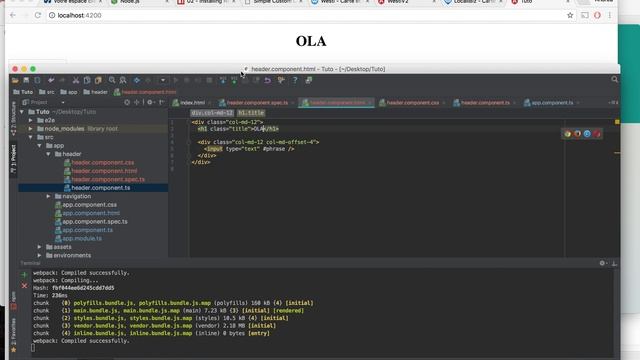Click the Search Everywhere magnifier icon
The height and width of the screenshot is (360, 640).
pyautogui.click(x=614, y=80)
